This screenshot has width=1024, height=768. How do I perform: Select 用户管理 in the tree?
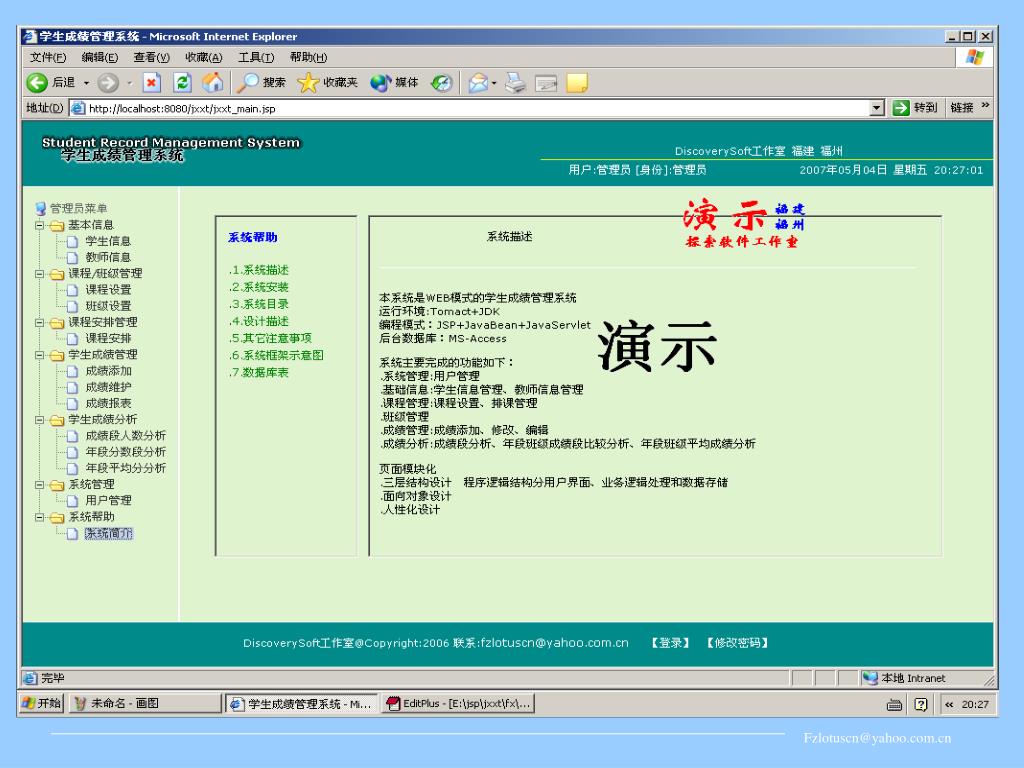tap(108, 500)
